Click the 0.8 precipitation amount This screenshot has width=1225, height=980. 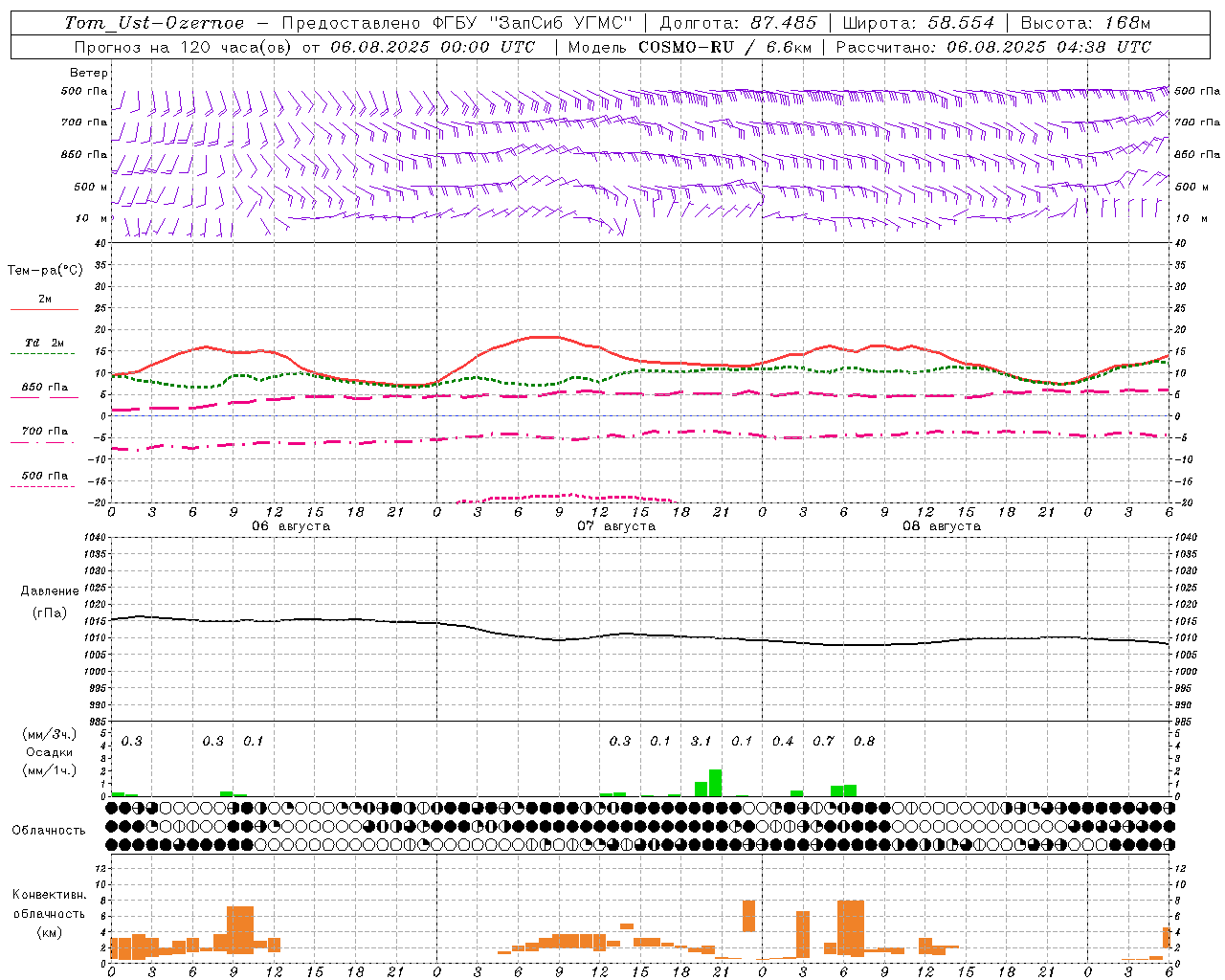(x=864, y=741)
